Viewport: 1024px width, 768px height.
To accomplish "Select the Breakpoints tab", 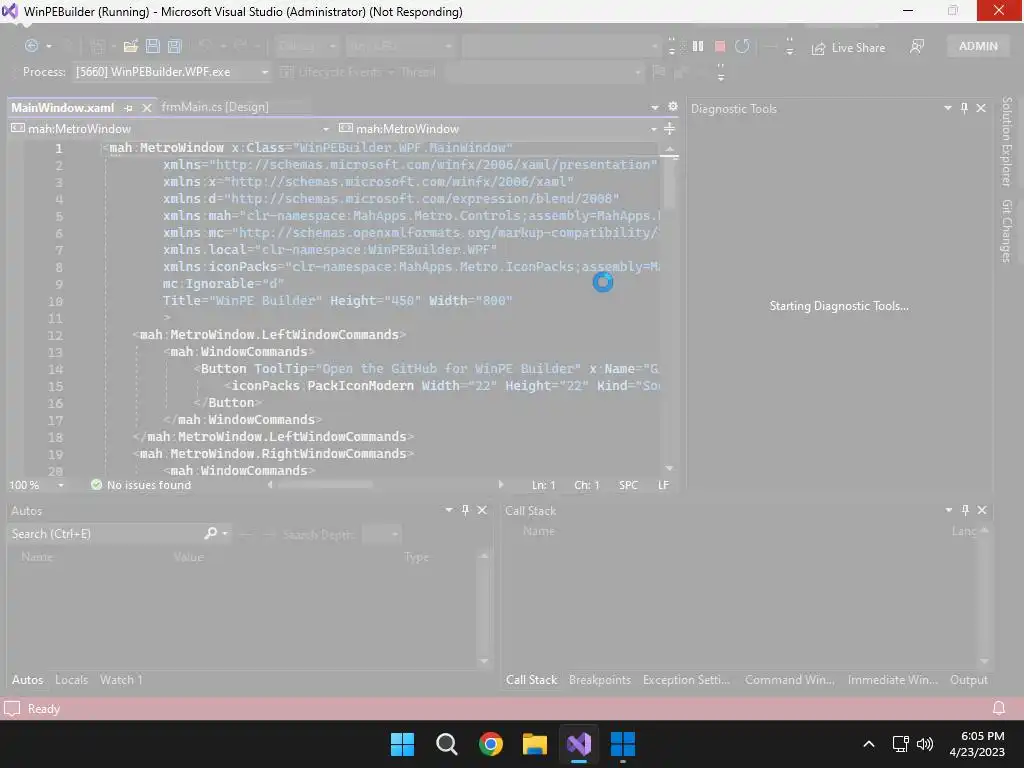I will (x=600, y=680).
